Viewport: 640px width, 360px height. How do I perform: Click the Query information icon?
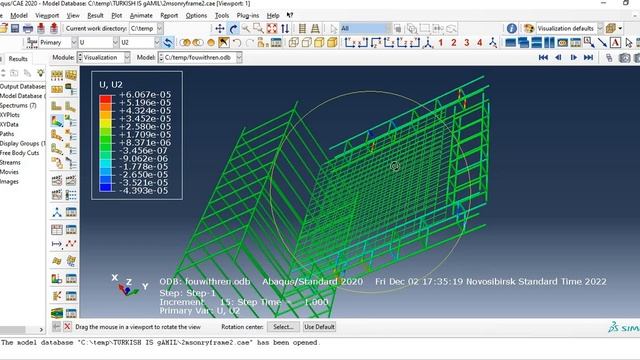coord(511,29)
